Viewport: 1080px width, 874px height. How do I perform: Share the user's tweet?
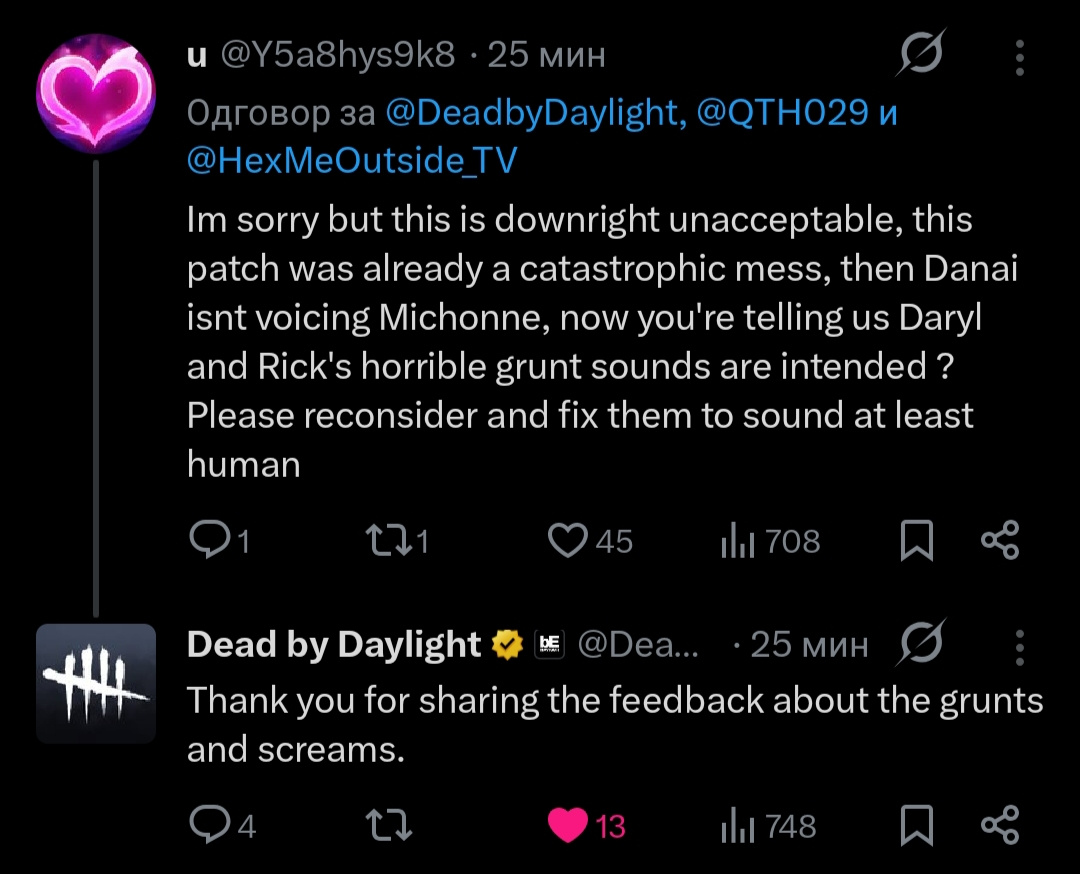[1000, 540]
